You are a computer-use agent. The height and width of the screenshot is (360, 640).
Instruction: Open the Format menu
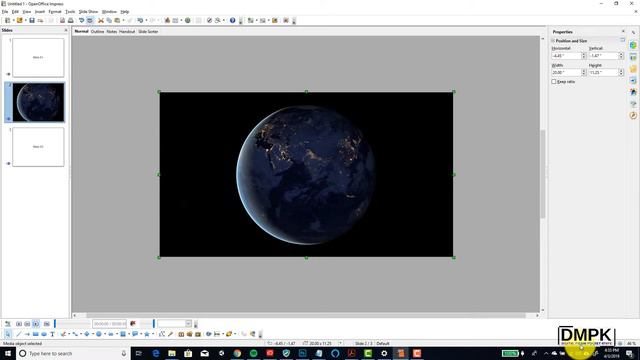[55, 11]
